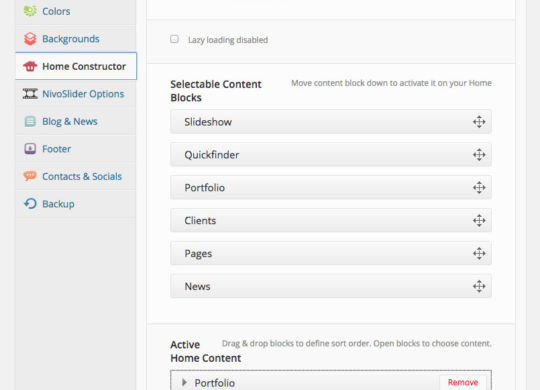Select the Slideshow content block label
The height and width of the screenshot is (390, 540).
tap(208, 122)
